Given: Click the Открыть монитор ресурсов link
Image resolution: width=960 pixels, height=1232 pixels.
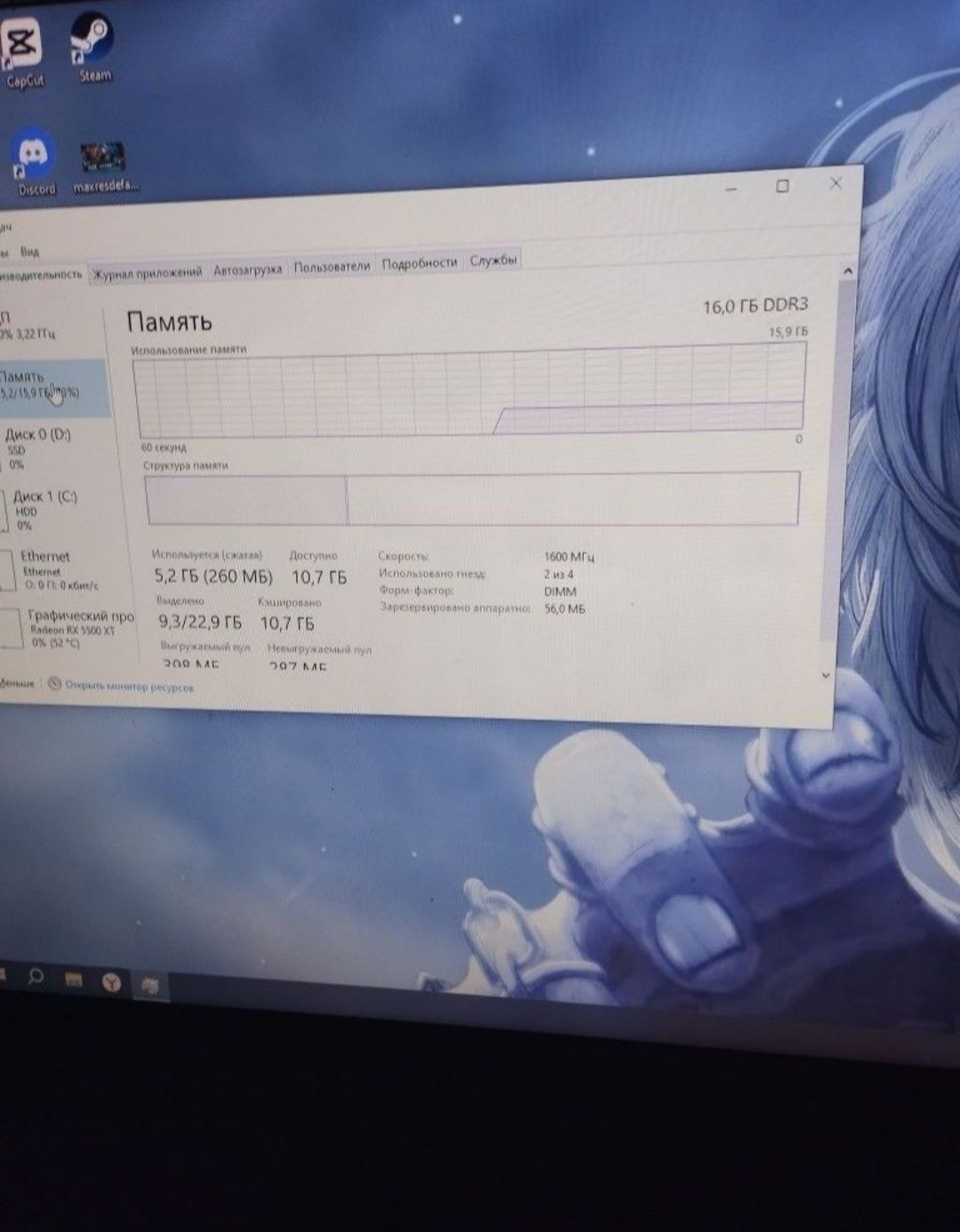Looking at the screenshot, I should 129,686.
